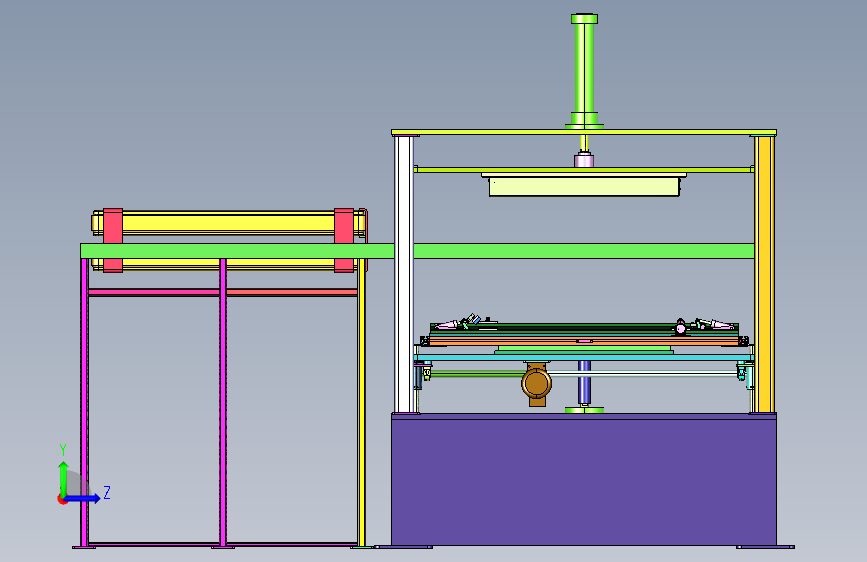This screenshot has height=562, width=867.
Task: Select the orange plate in the fixture
Action: 584,341
